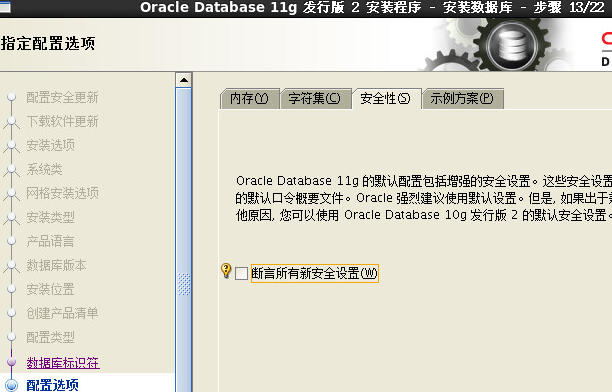This screenshot has width=612, height=392.
Task: Click the window menu icon in title bar
Action: click(x=5, y=7)
